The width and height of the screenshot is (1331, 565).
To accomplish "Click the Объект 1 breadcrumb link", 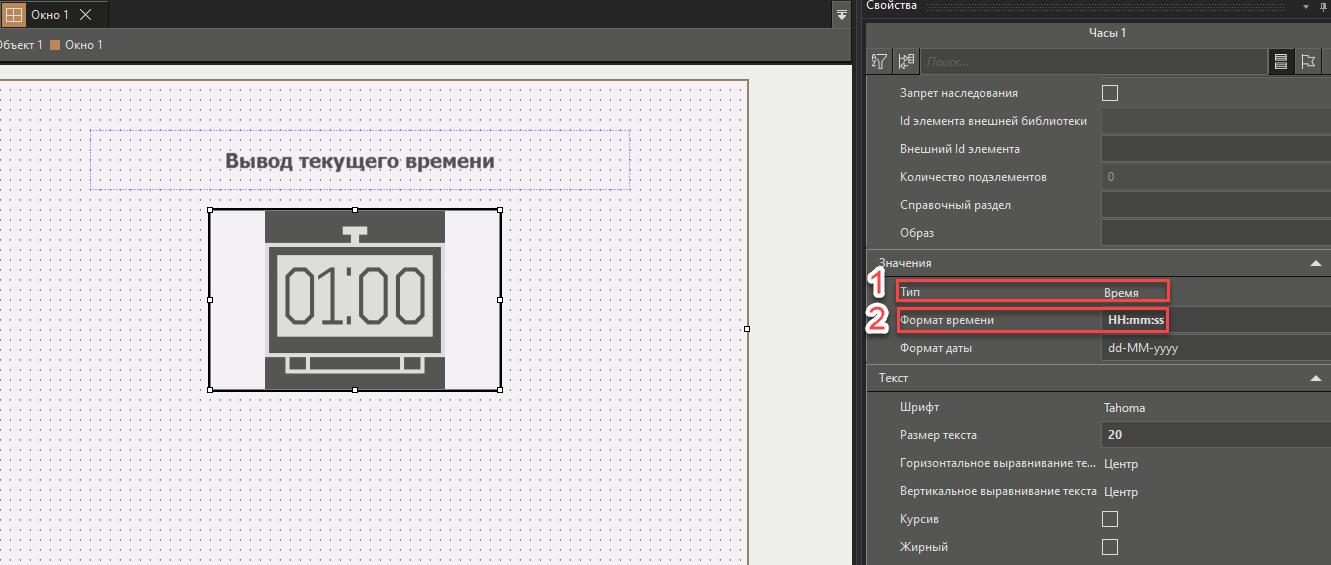I will click(20, 45).
